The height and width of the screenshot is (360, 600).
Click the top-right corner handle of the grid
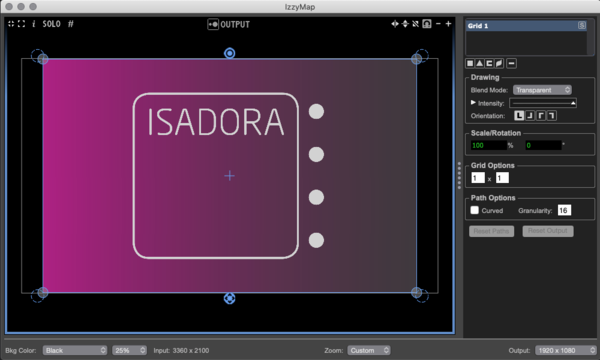click(x=416, y=59)
